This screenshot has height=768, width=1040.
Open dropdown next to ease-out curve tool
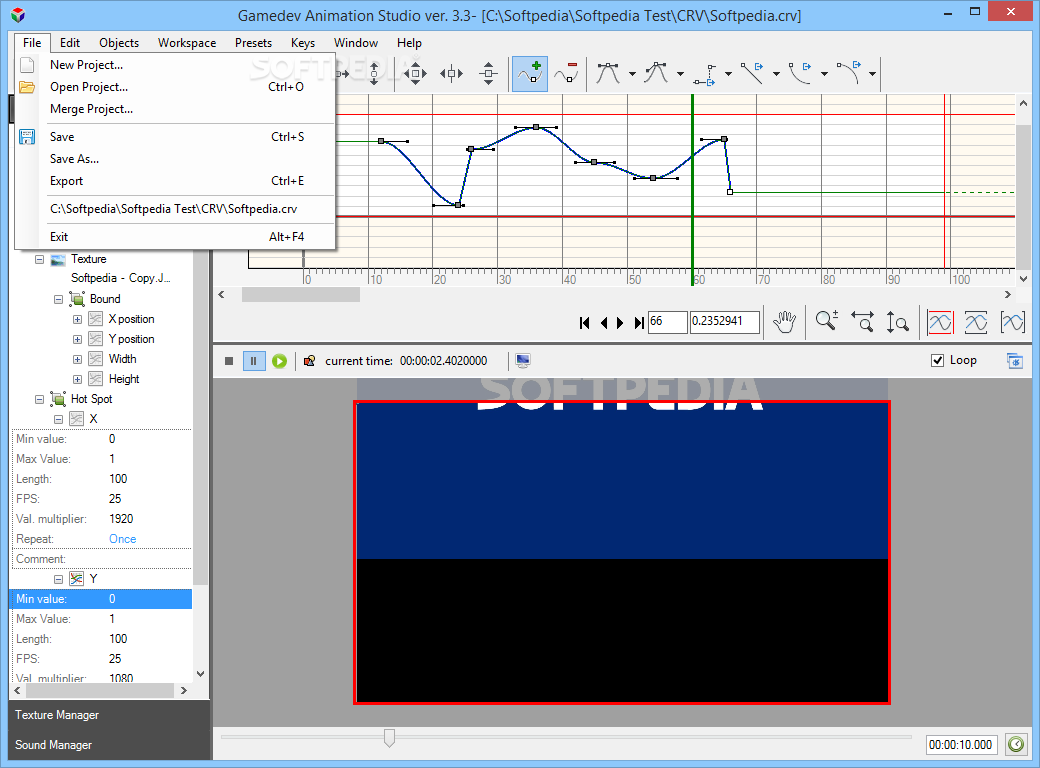pyautogui.click(x=872, y=74)
